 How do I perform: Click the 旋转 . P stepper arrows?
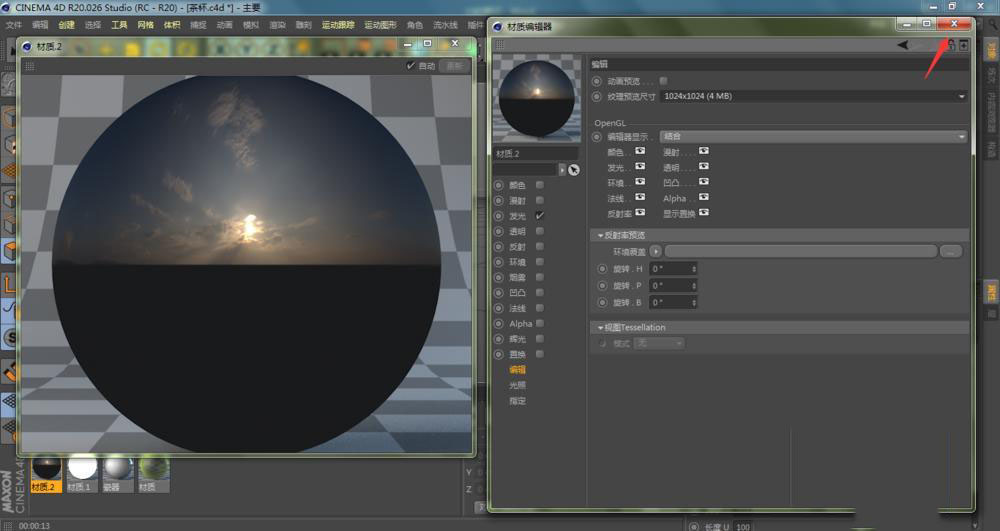(694, 286)
